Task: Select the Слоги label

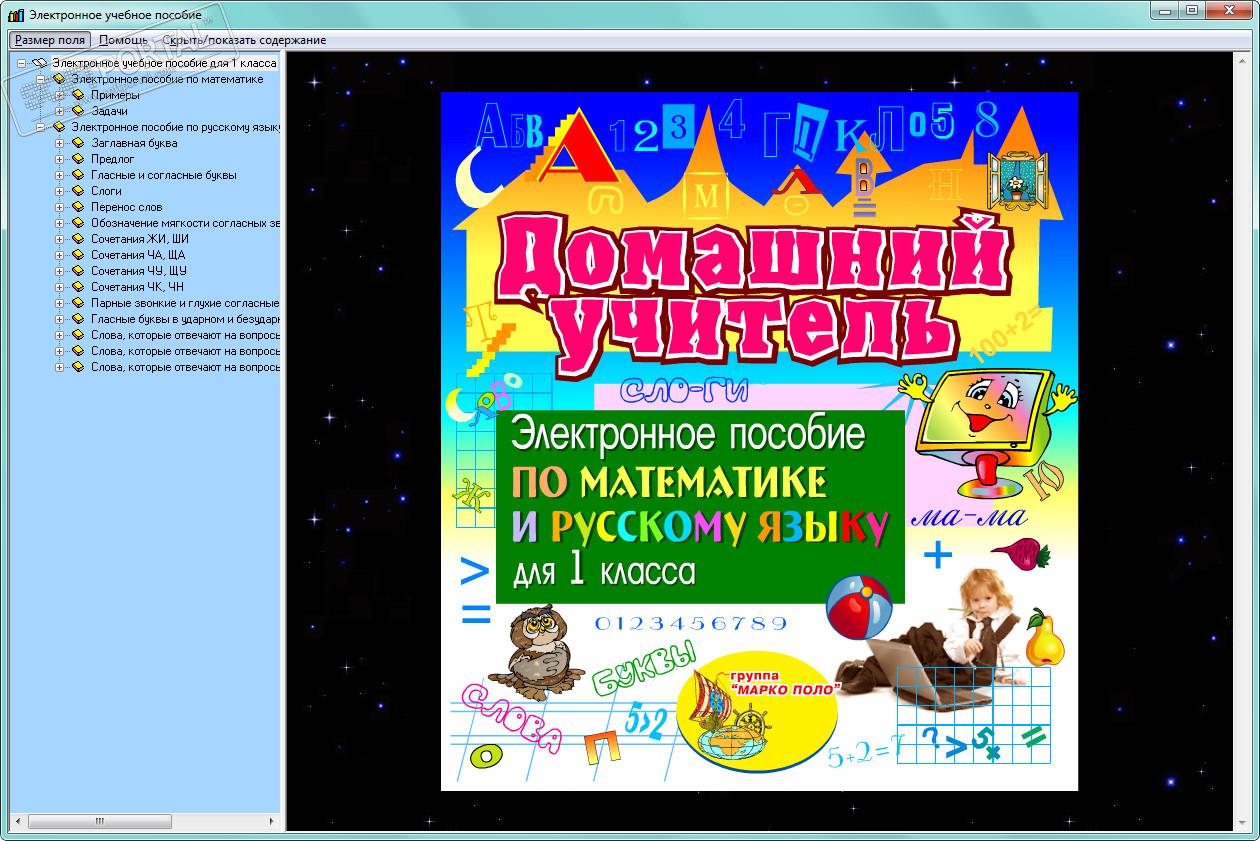Action: tap(106, 191)
